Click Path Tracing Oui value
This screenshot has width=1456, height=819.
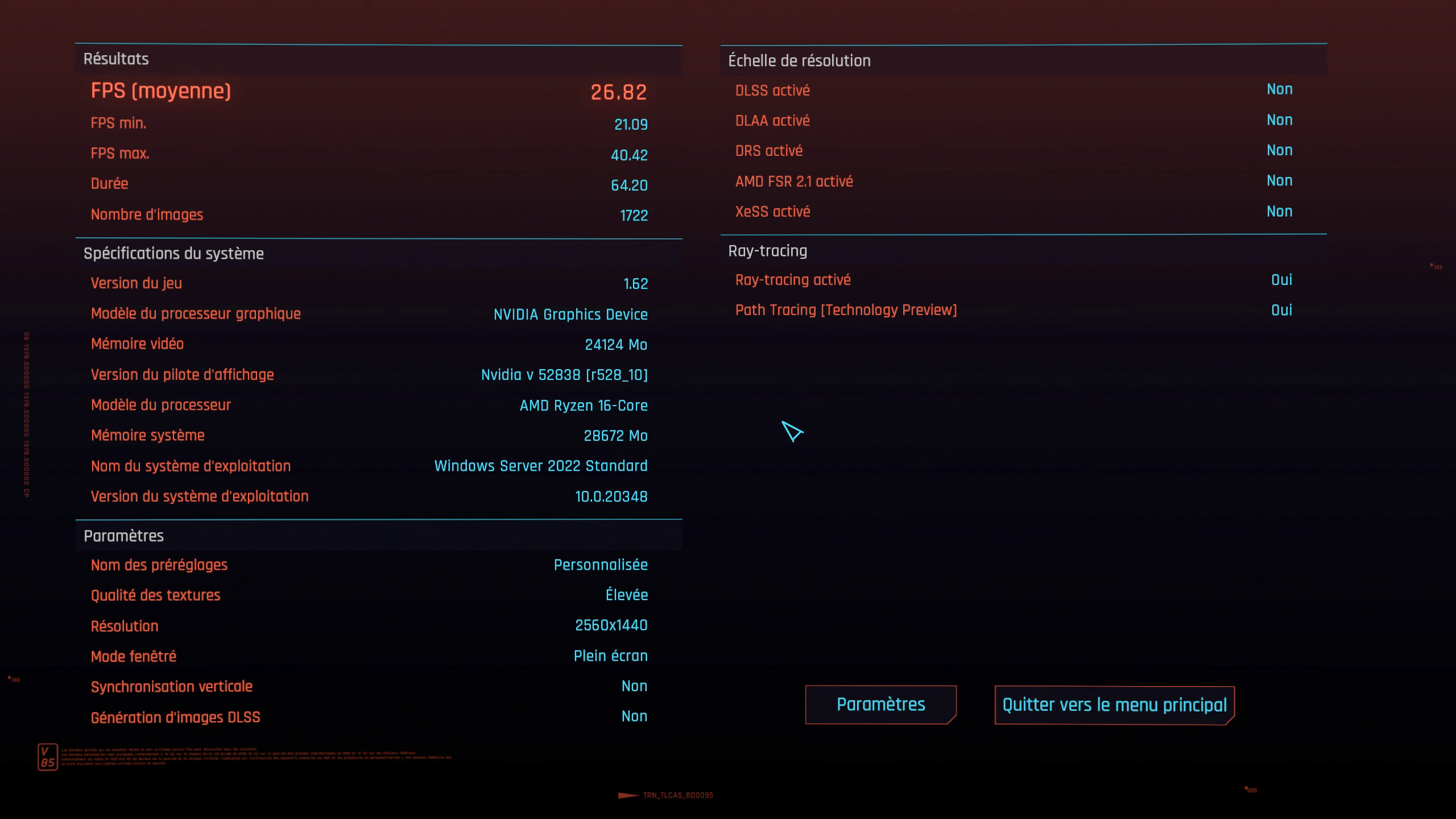point(1281,310)
